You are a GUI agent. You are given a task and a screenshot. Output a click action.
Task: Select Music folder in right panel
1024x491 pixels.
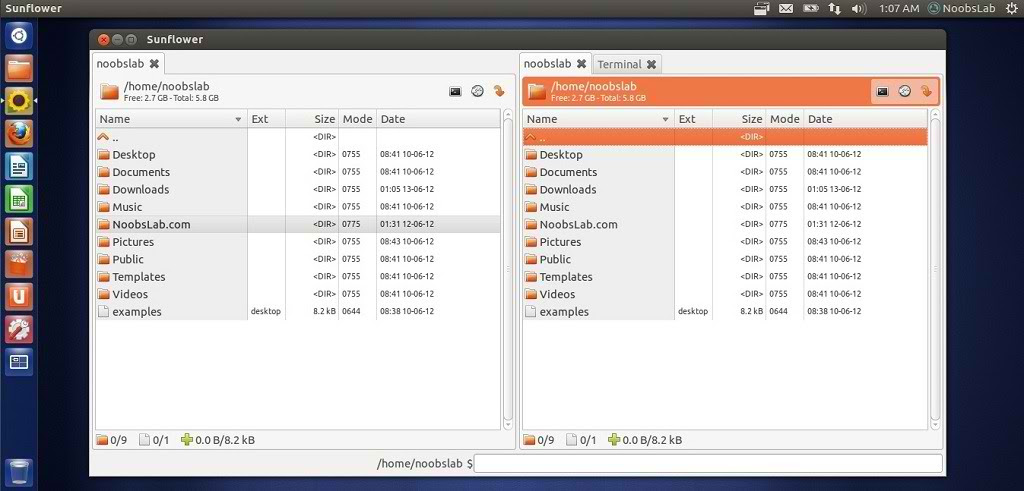725,207
